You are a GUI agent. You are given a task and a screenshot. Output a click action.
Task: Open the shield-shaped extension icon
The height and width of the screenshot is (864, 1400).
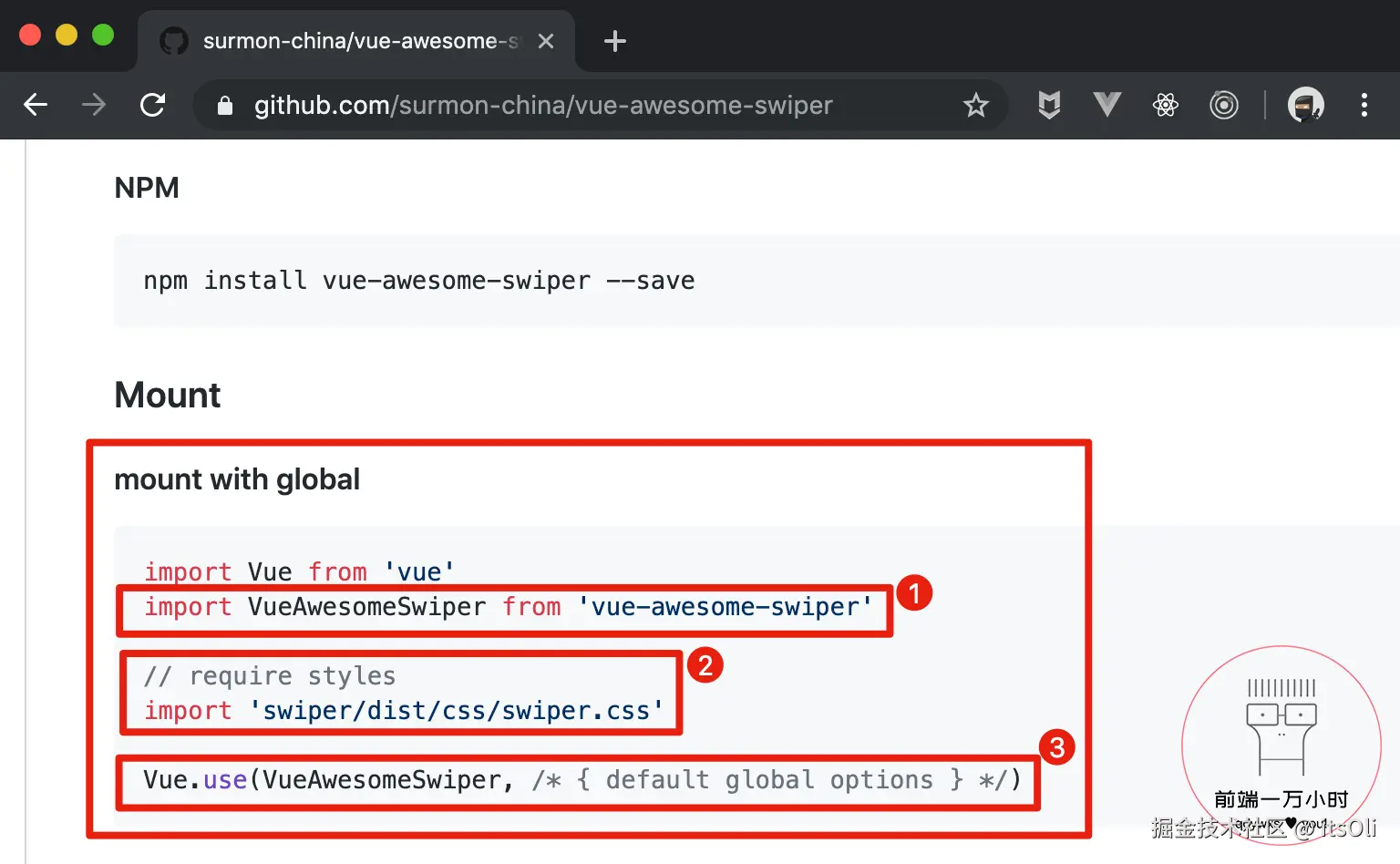1049,105
